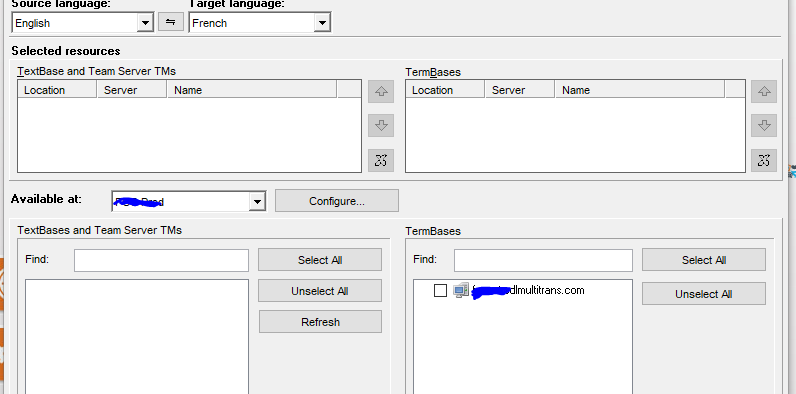Sort TextBase resources by Location column

[x=57, y=90]
